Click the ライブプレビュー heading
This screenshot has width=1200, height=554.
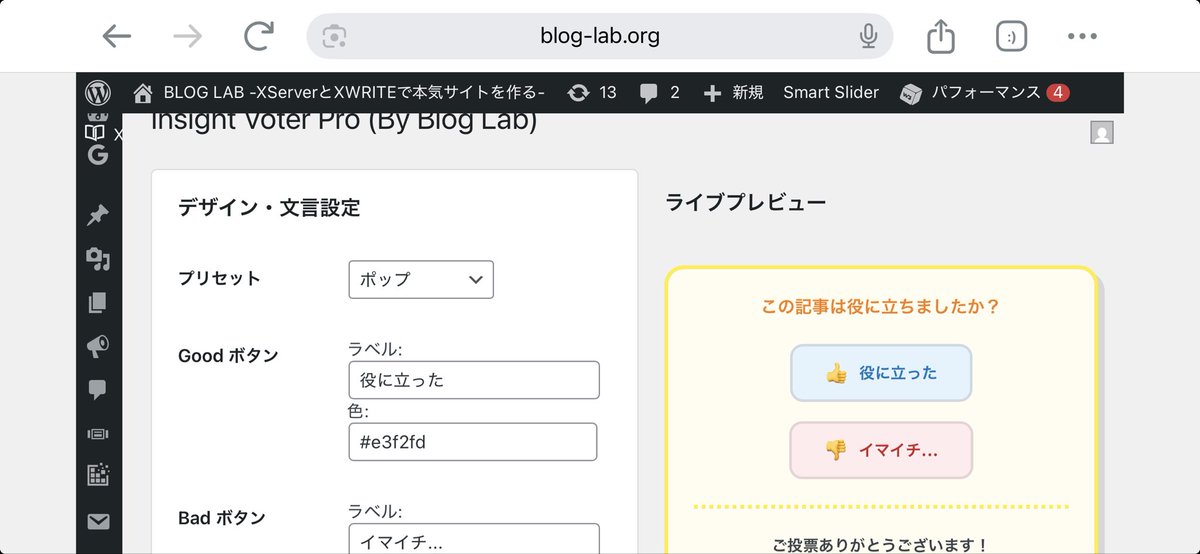746,203
